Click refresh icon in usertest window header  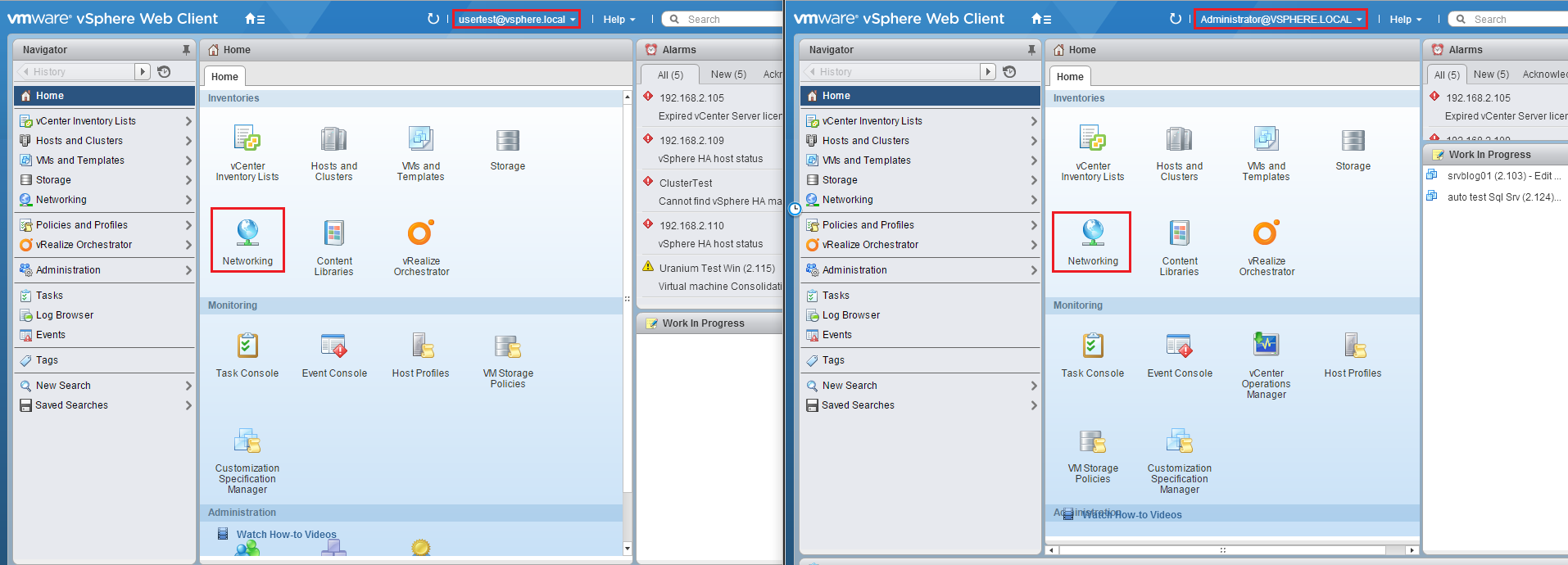coord(433,19)
